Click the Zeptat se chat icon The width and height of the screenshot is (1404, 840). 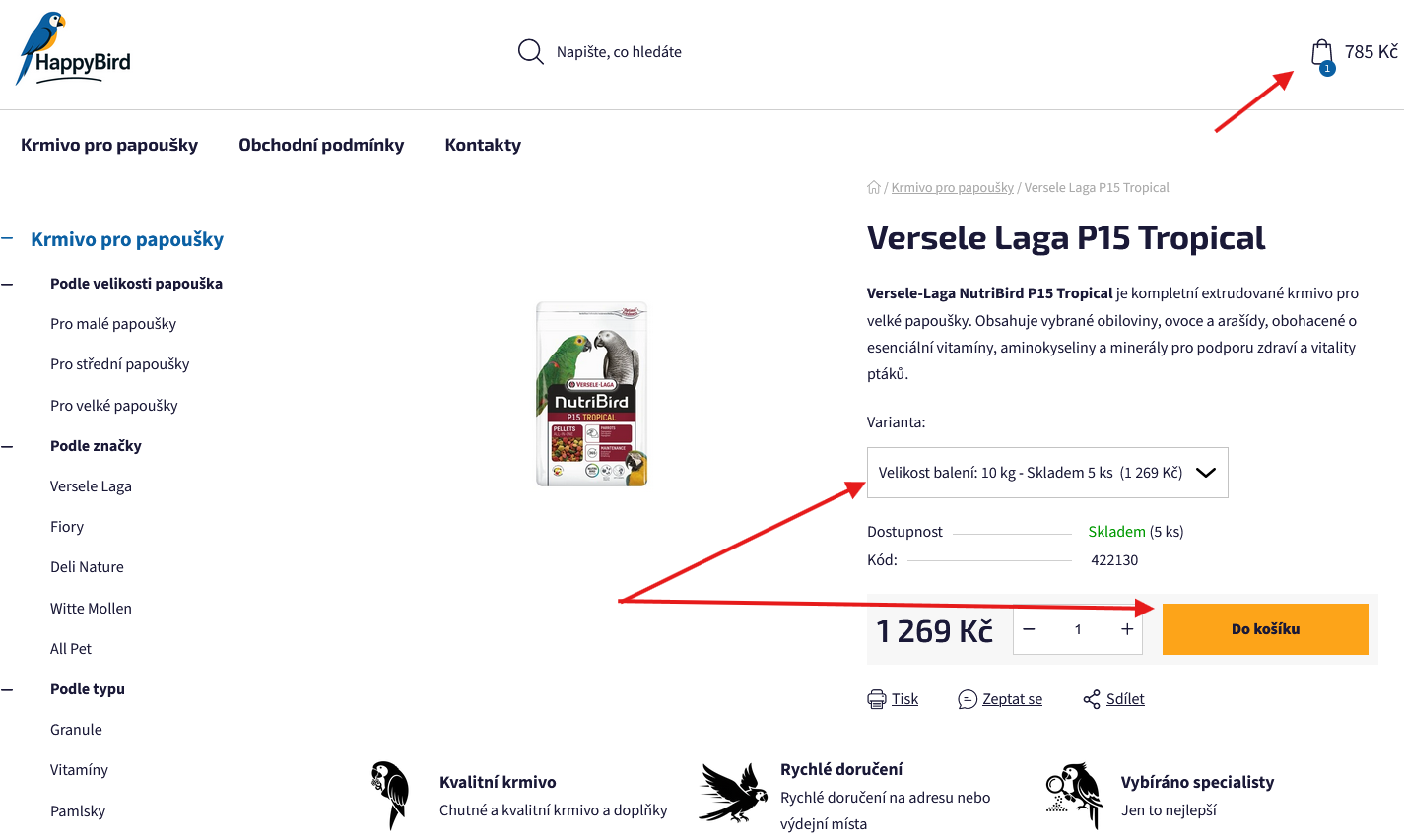click(x=968, y=699)
